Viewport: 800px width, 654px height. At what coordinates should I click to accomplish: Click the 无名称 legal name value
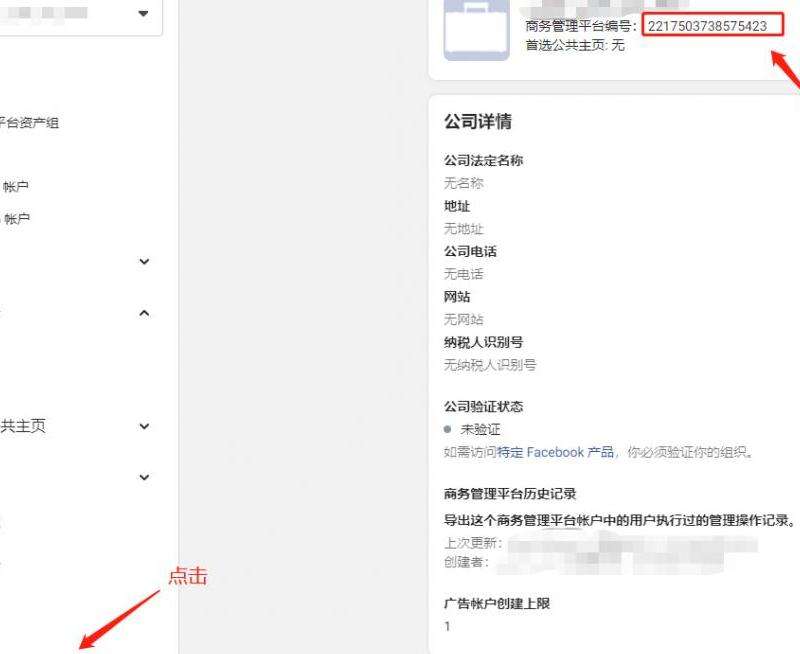[x=464, y=183]
